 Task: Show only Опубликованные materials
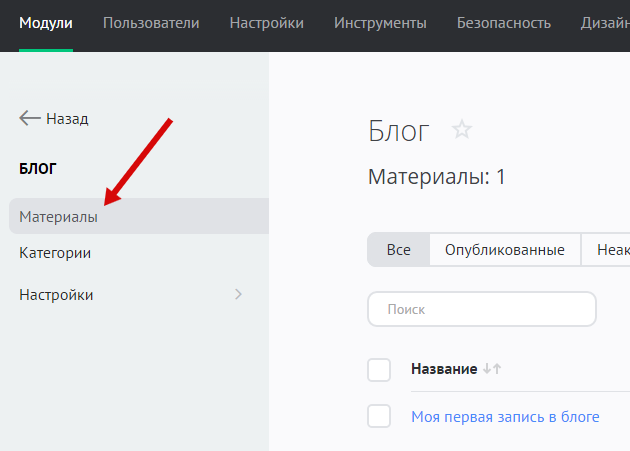point(504,250)
